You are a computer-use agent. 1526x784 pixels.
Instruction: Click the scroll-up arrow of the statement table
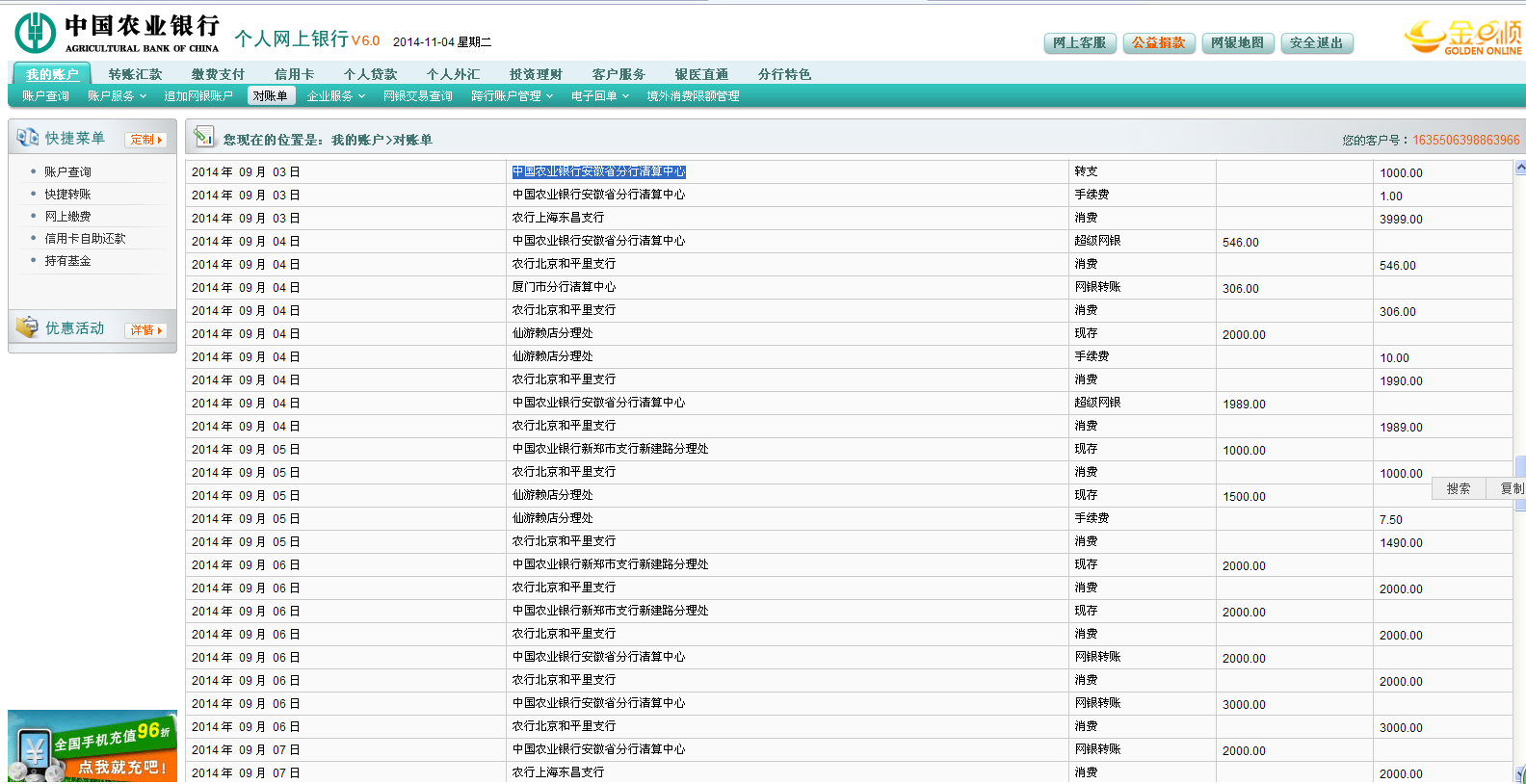(x=1520, y=168)
